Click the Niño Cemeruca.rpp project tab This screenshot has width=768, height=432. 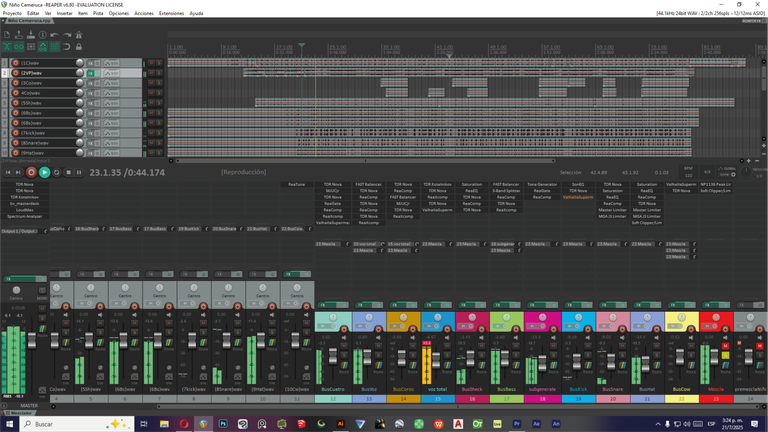[x=28, y=21]
